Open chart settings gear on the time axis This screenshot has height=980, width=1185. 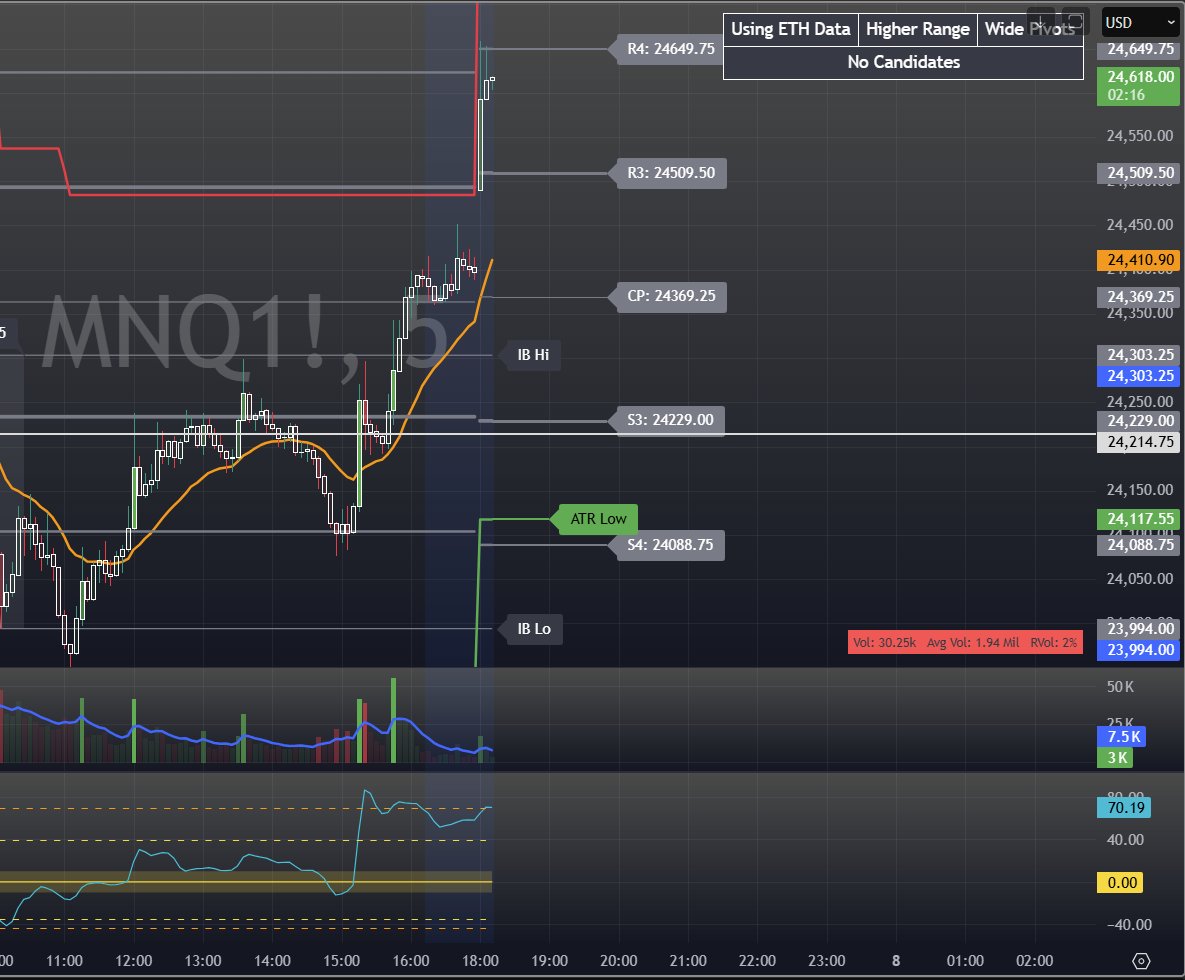click(x=1141, y=961)
